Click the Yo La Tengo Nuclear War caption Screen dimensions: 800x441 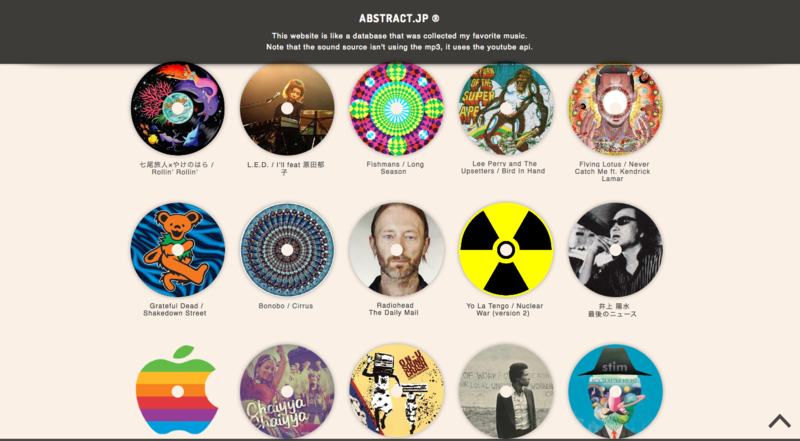504,310
